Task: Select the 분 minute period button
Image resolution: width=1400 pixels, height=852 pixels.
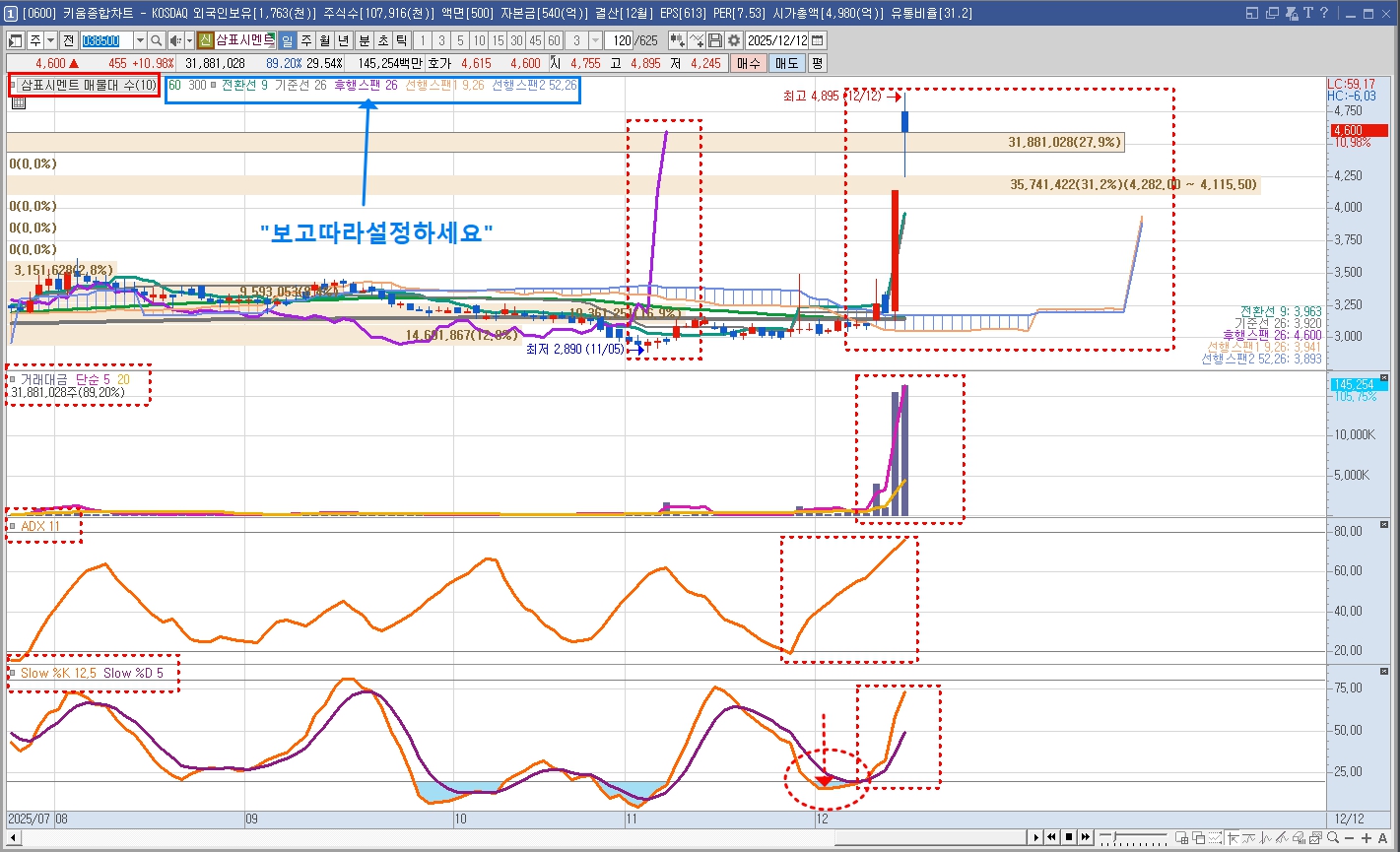Action: pos(365,40)
